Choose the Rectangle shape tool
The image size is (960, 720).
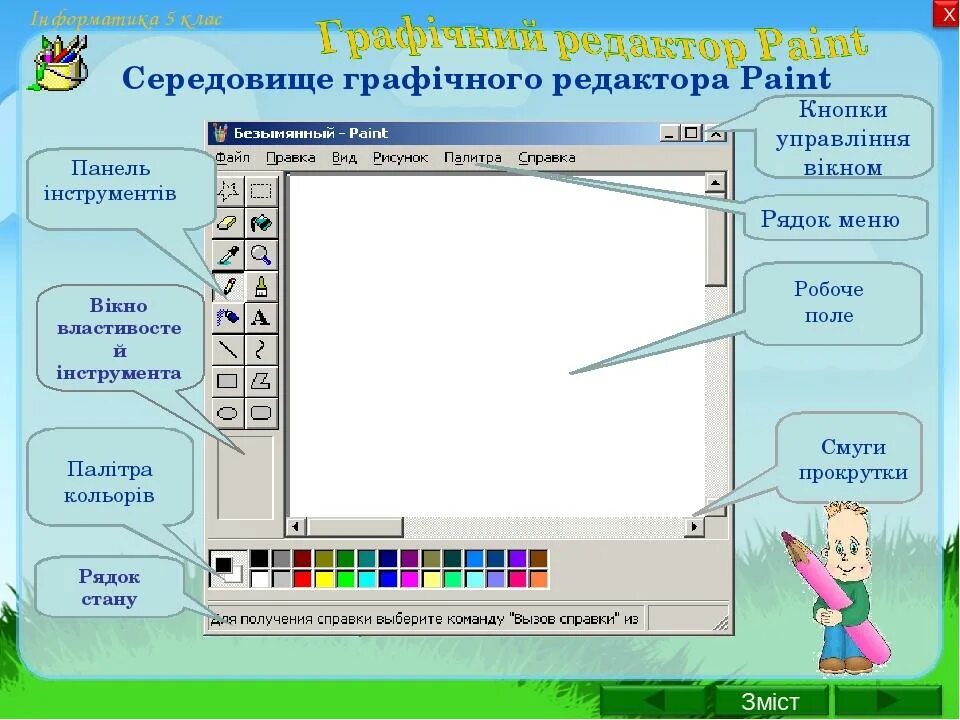pyautogui.click(x=228, y=381)
